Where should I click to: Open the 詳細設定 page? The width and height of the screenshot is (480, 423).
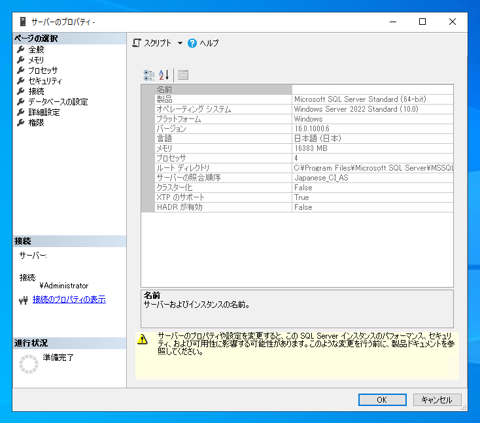pos(44,112)
